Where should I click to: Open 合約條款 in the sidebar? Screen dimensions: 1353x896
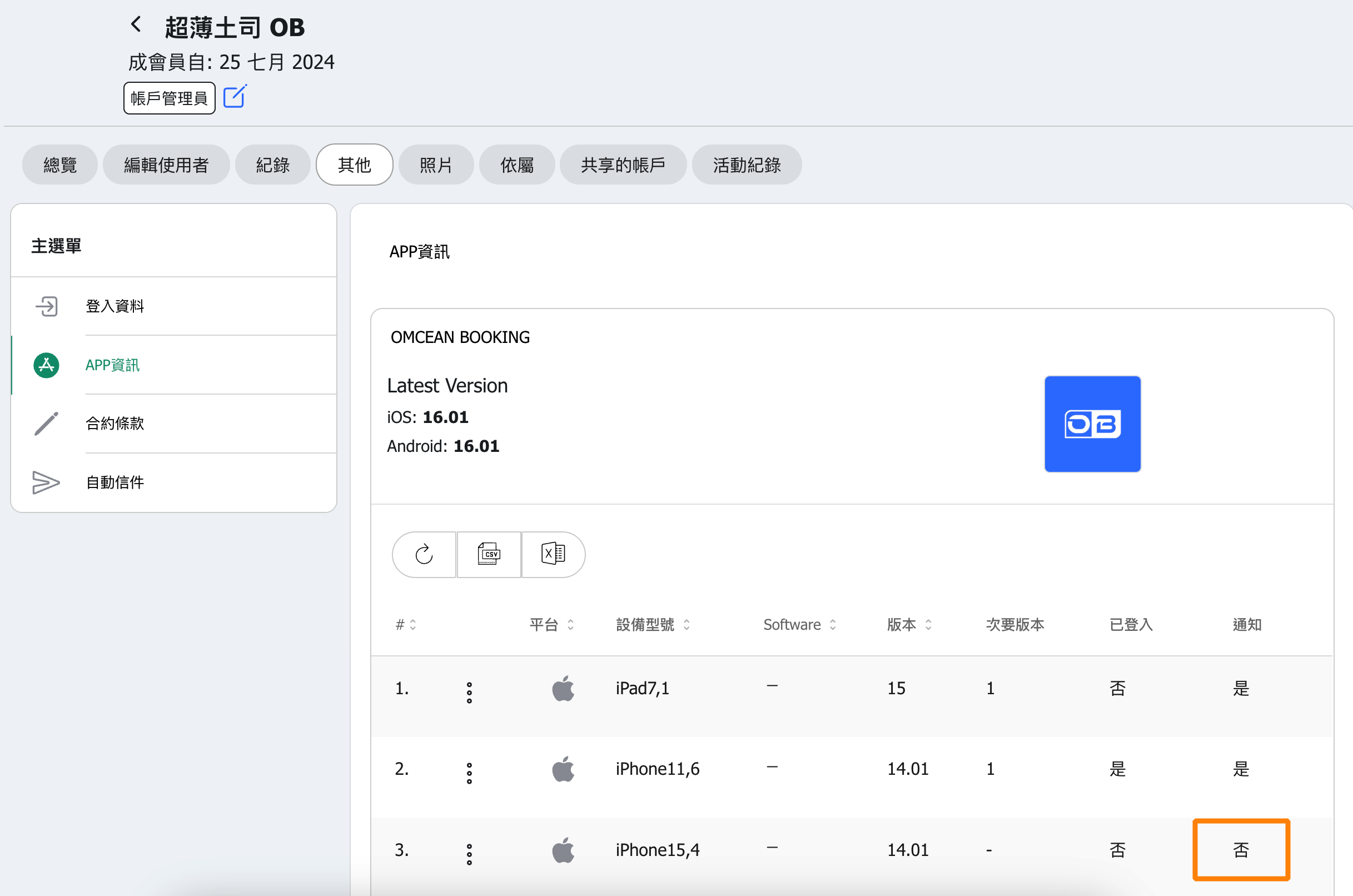(x=115, y=424)
